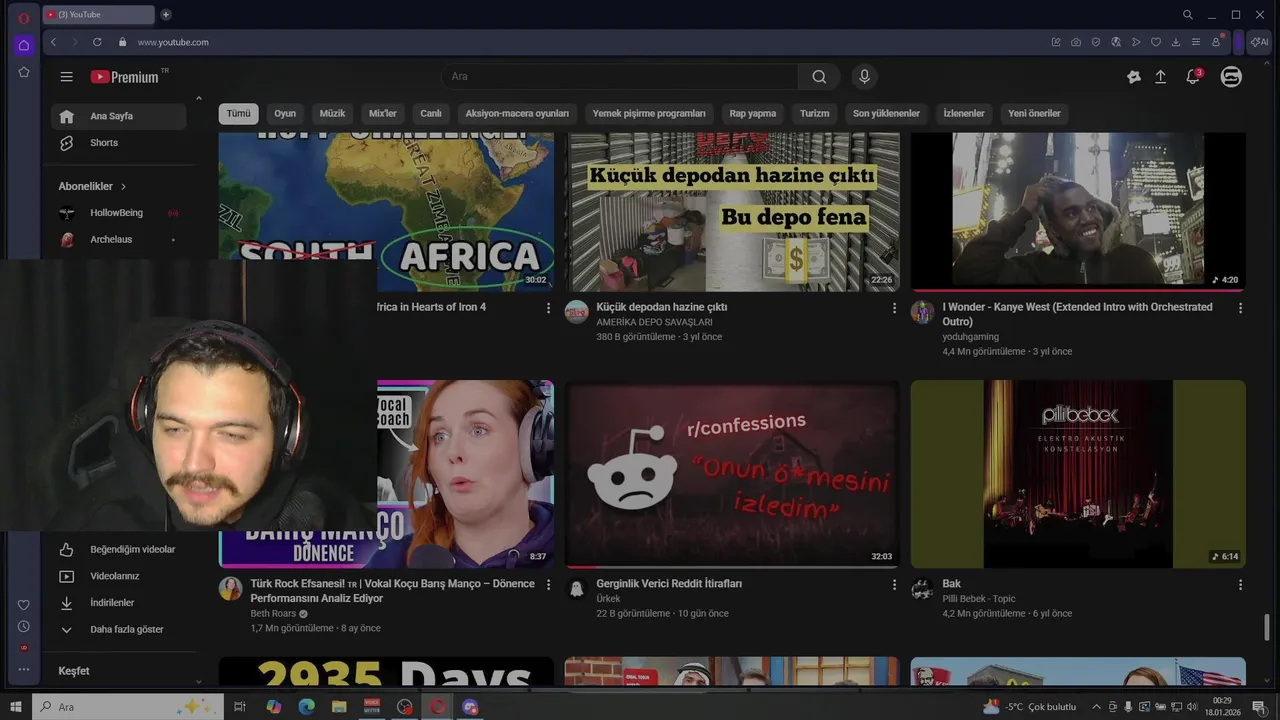Click the search magnifier button
Screen dimensions: 1280x720
coord(819,77)
